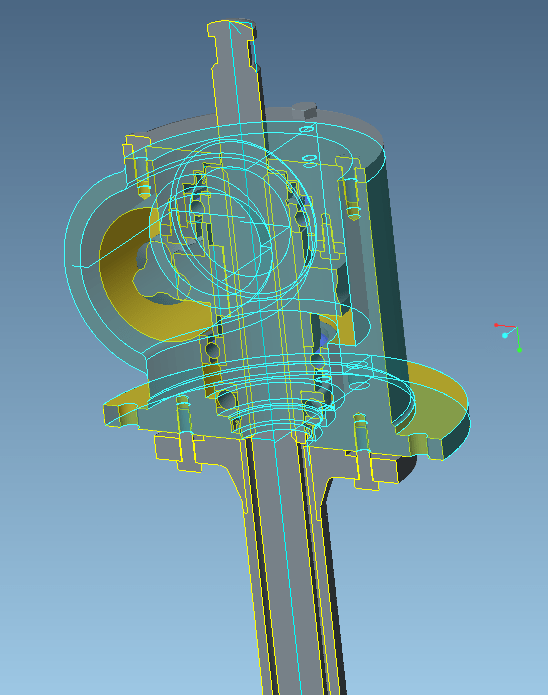Select the small boss atop the housing cover
Viewport: 548px width, 695px height.
(304, 109)
